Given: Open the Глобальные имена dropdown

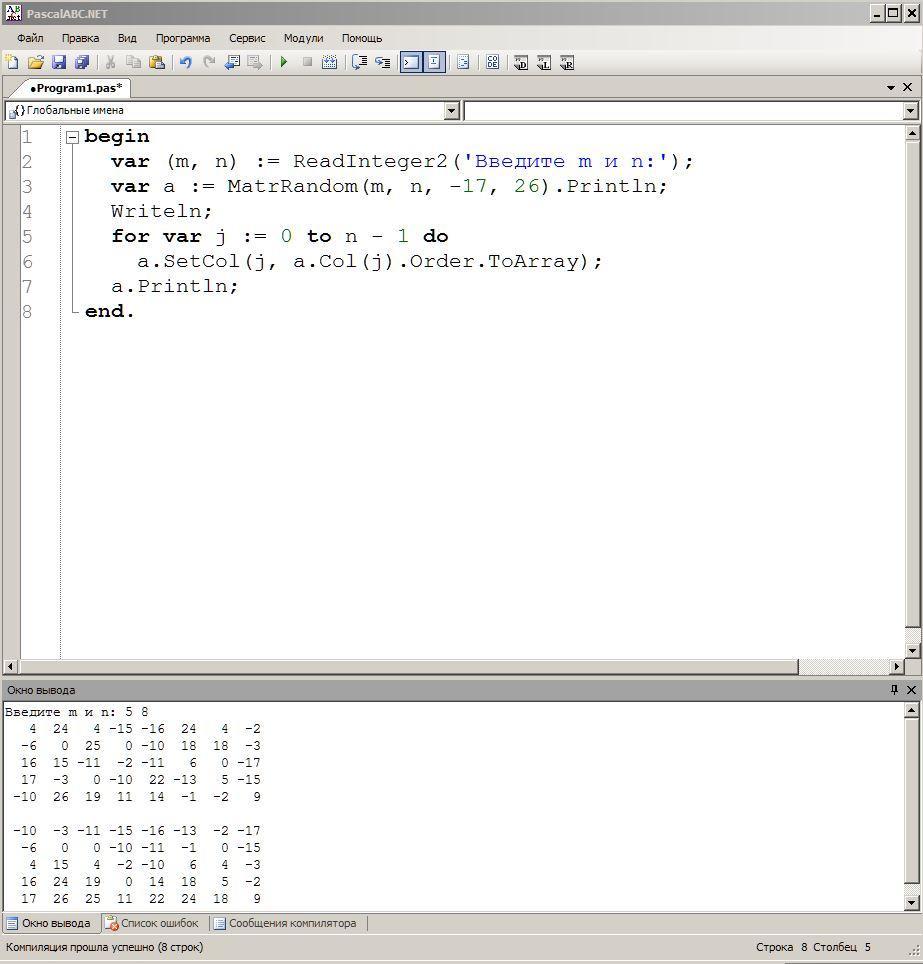Looking at the screenshot, I should click(451, 111).
